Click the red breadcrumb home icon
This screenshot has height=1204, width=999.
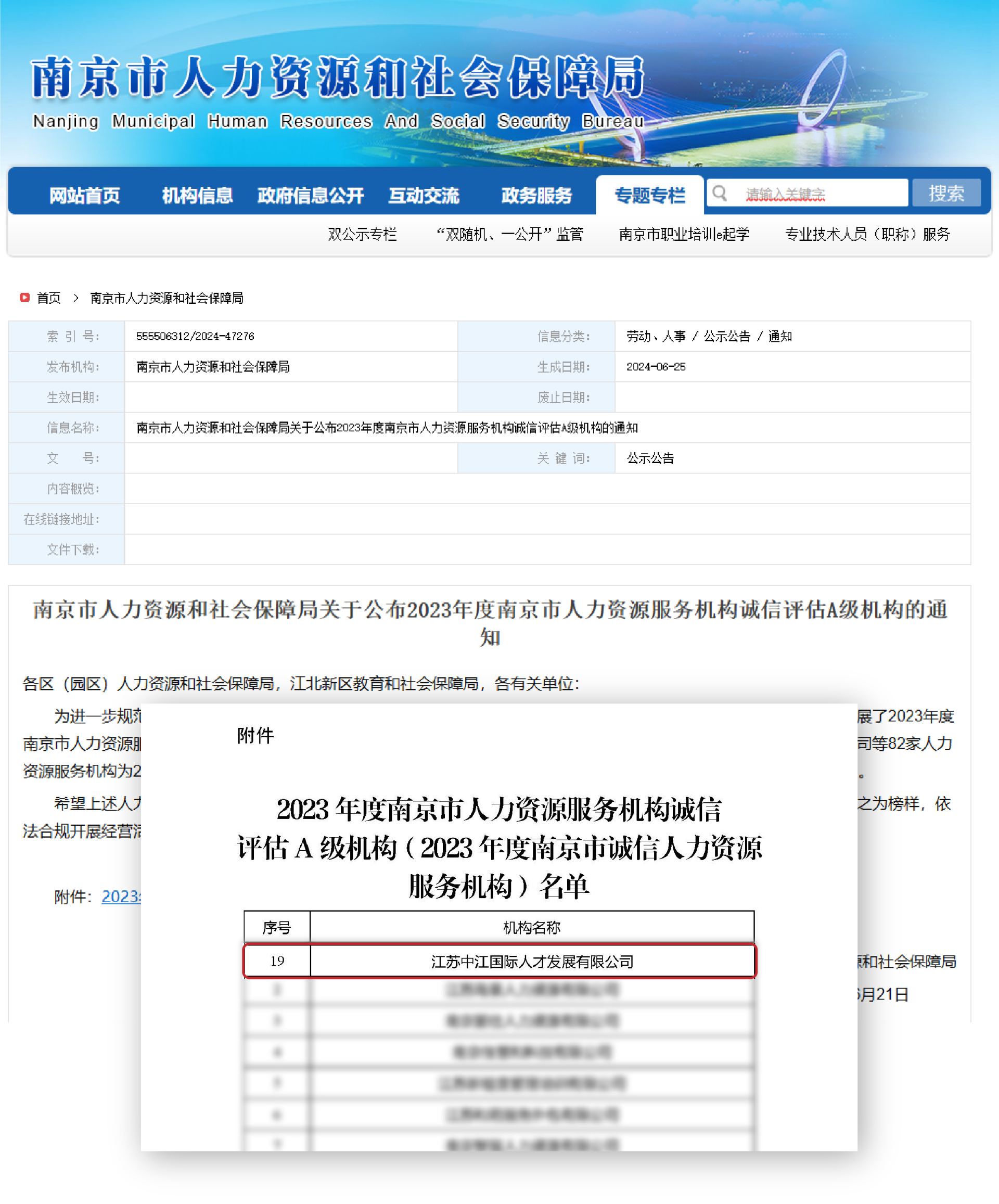coord(24,297)
